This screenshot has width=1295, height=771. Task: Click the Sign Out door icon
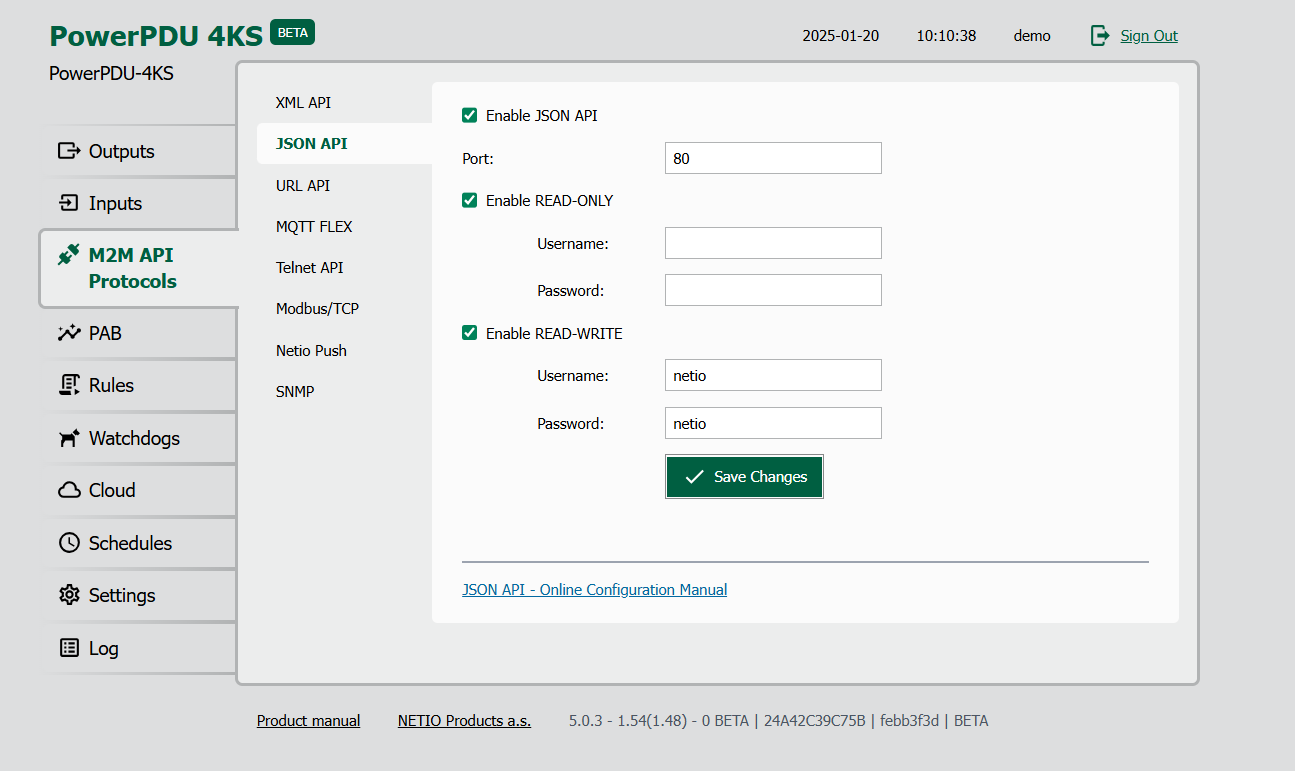pos(1100,35)
